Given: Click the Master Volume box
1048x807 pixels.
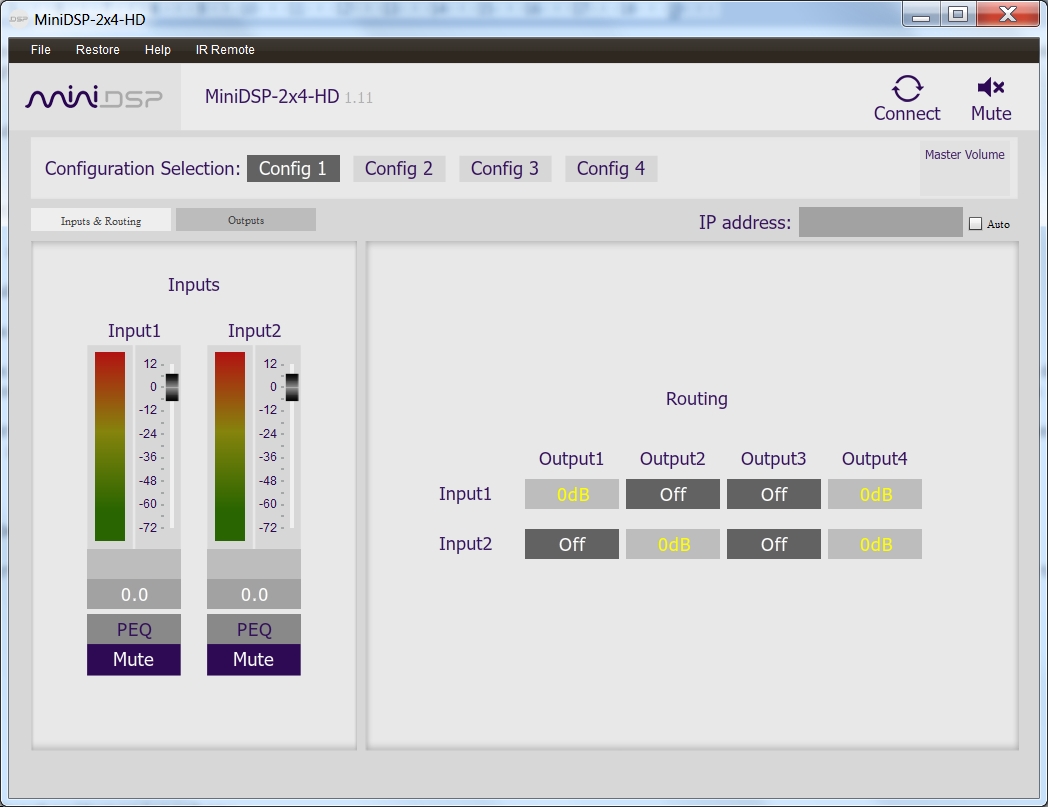Looking at the screenshot, I should point(964,168).
